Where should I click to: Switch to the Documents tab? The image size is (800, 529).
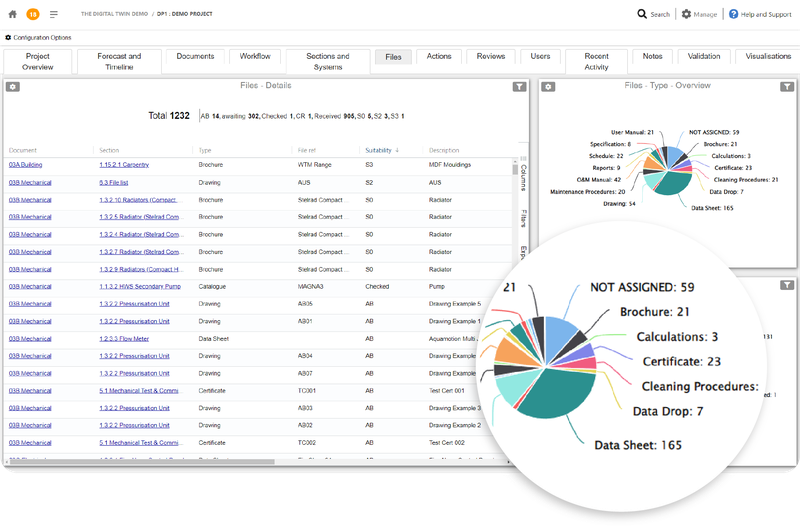pos(195,56)
